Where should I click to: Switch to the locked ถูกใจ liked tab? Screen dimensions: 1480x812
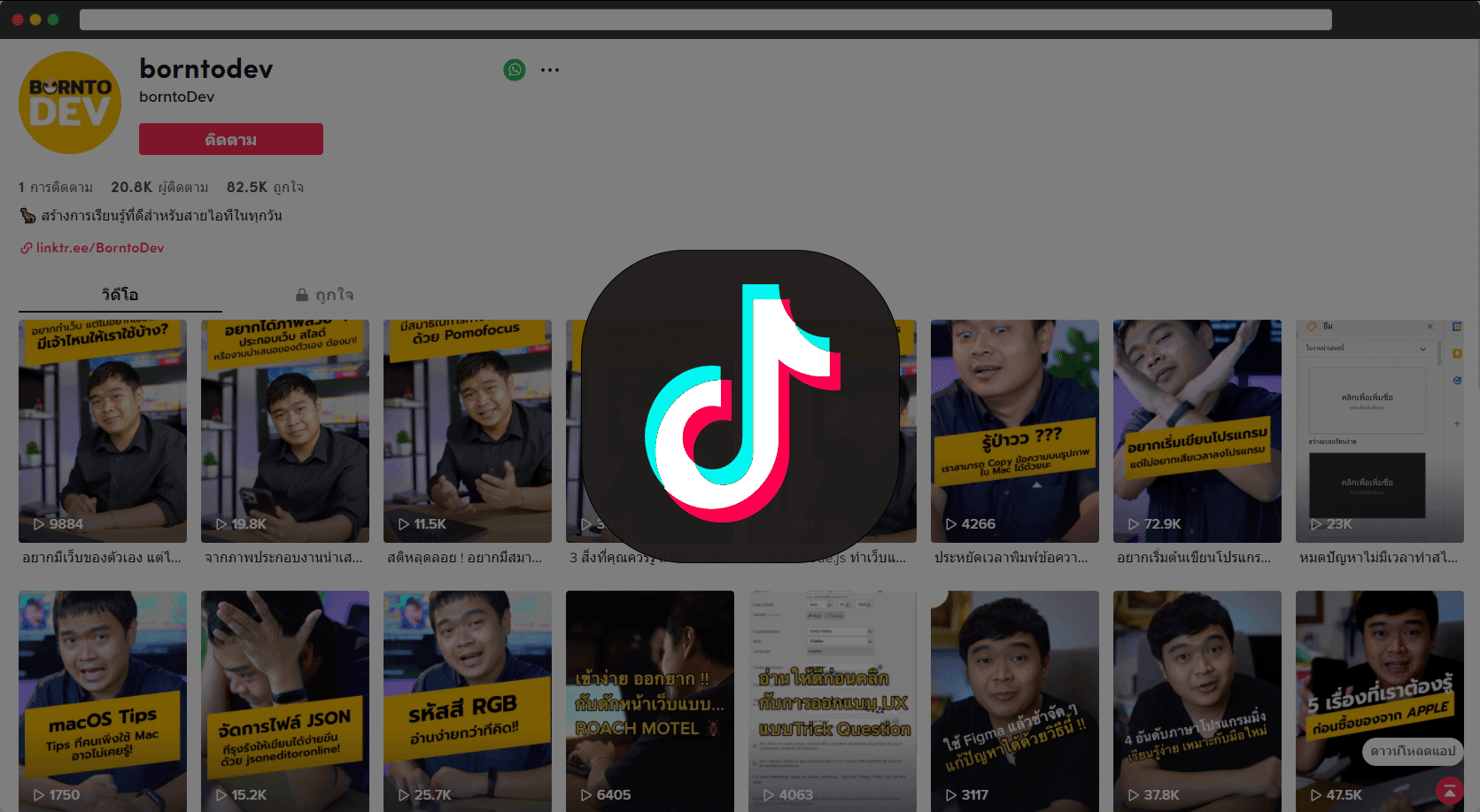click(324, 295)
